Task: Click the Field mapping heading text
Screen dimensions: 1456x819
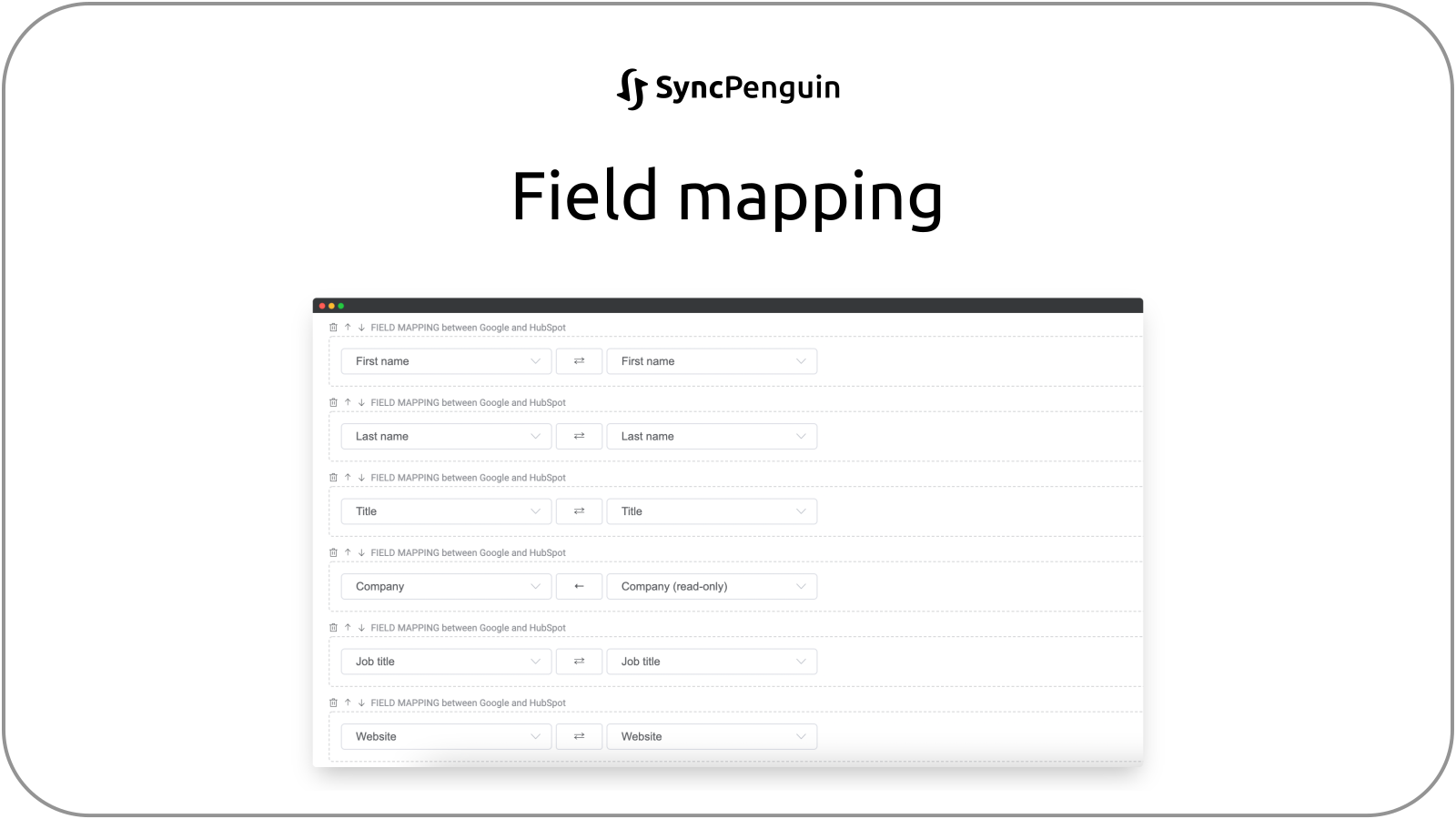Action: click(x=727, y=194)
